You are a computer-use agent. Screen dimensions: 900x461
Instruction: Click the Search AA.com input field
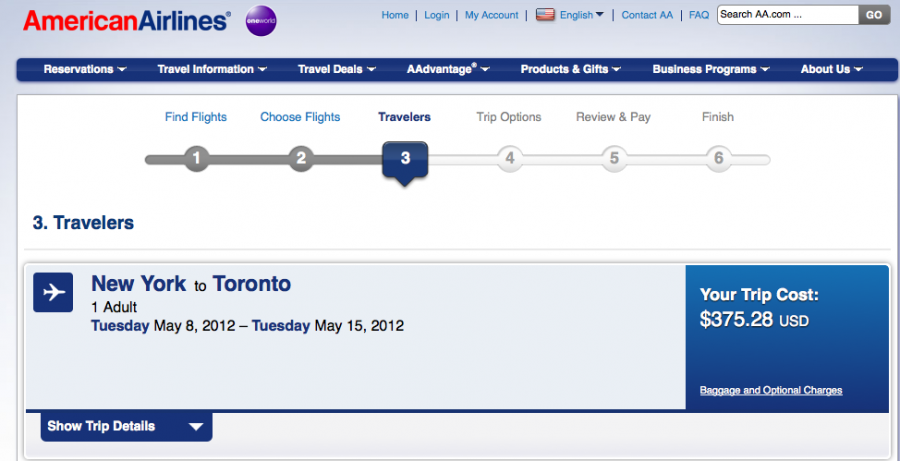click(x=788, y=15)
